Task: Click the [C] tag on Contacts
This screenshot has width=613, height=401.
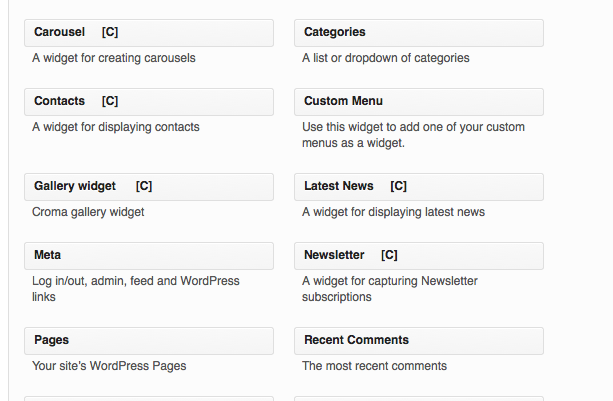Action: [x=110, y=101]
